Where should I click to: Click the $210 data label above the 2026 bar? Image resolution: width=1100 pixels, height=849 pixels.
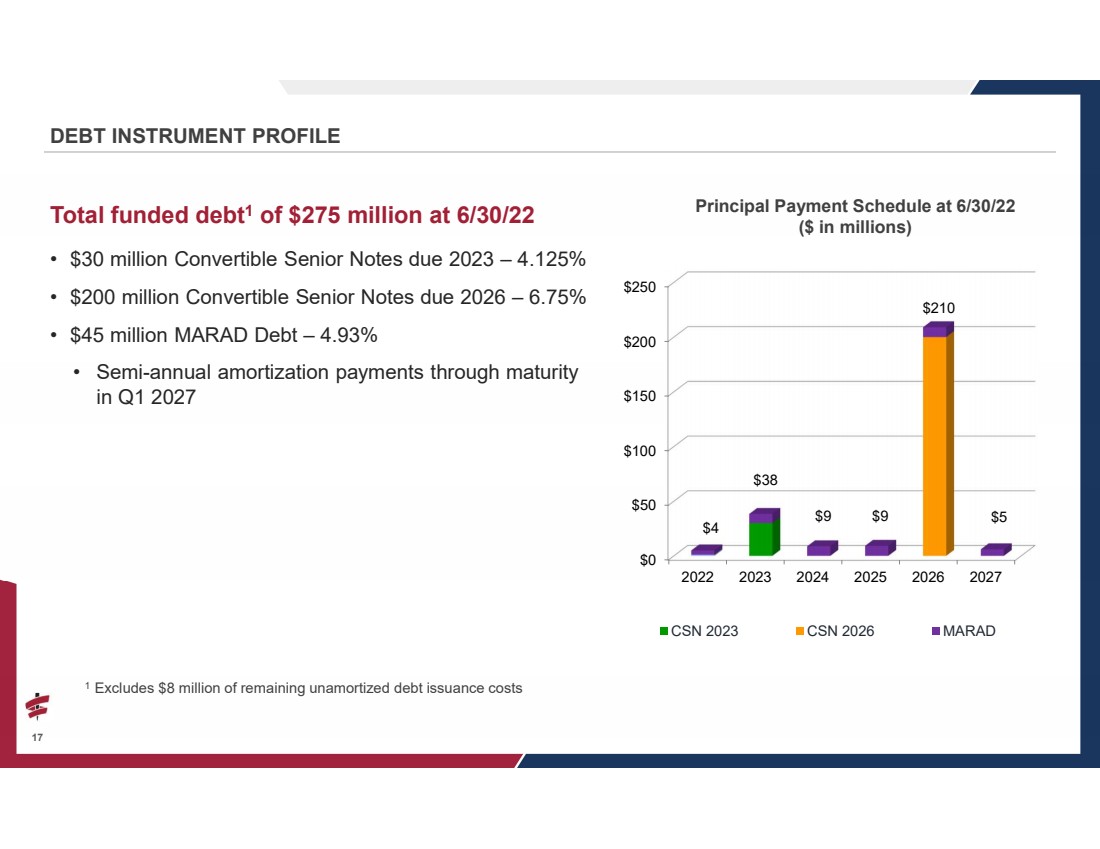pyautogui.click(x=939, y=308)
